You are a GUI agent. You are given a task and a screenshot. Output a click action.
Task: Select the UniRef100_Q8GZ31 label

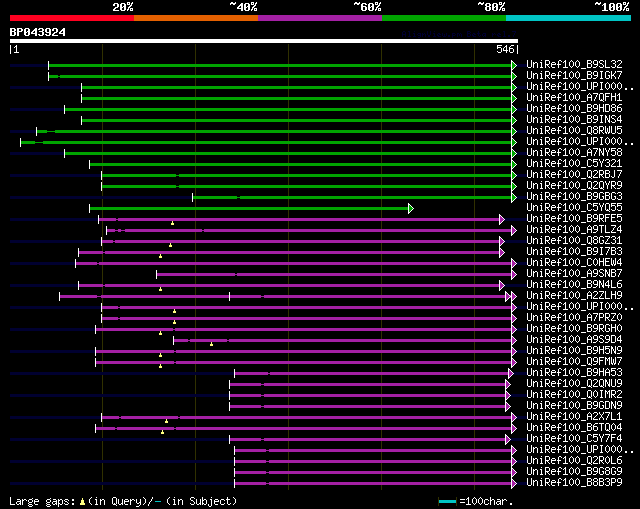(574, 241)
